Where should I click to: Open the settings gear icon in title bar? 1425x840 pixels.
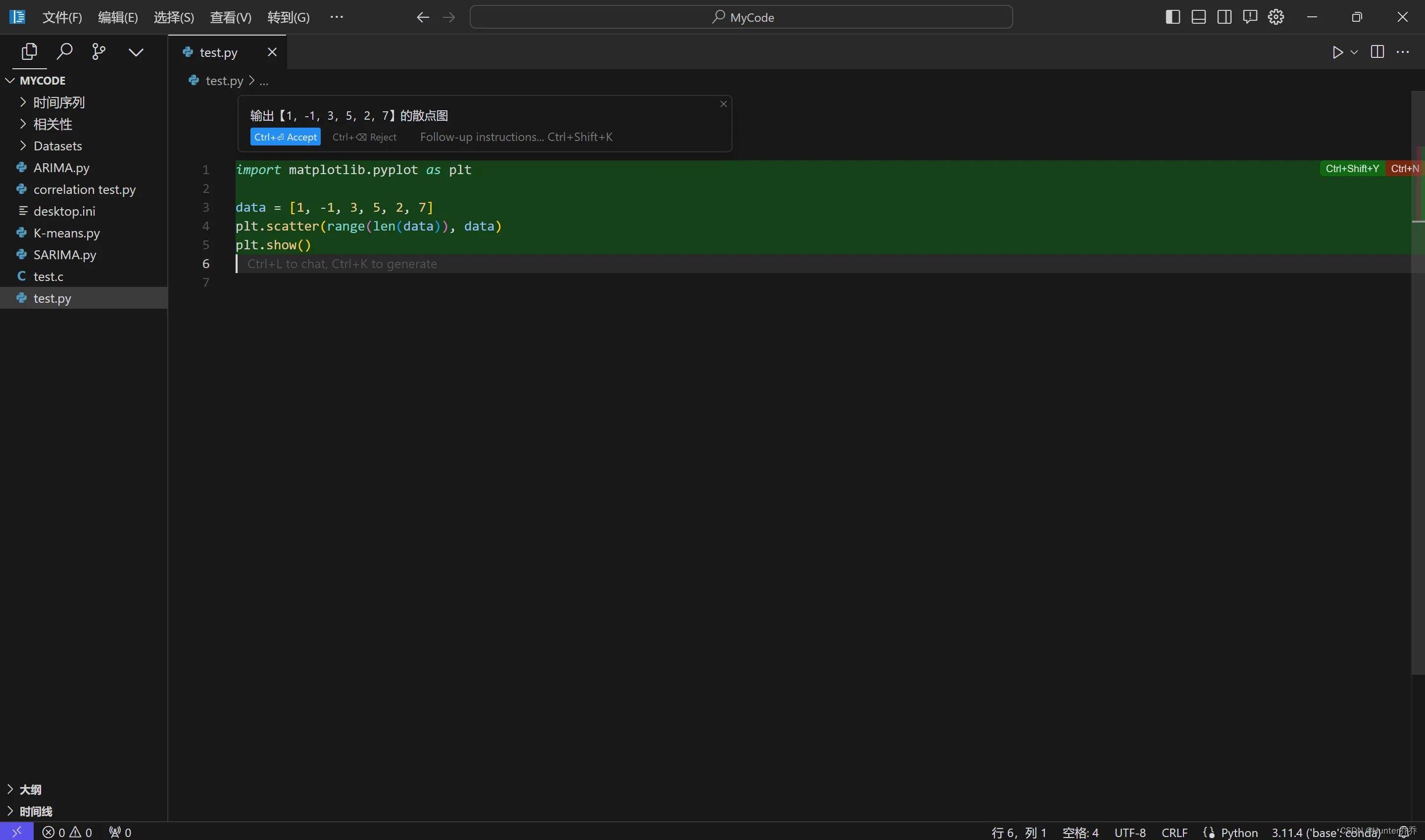[x=1276, y=17]
